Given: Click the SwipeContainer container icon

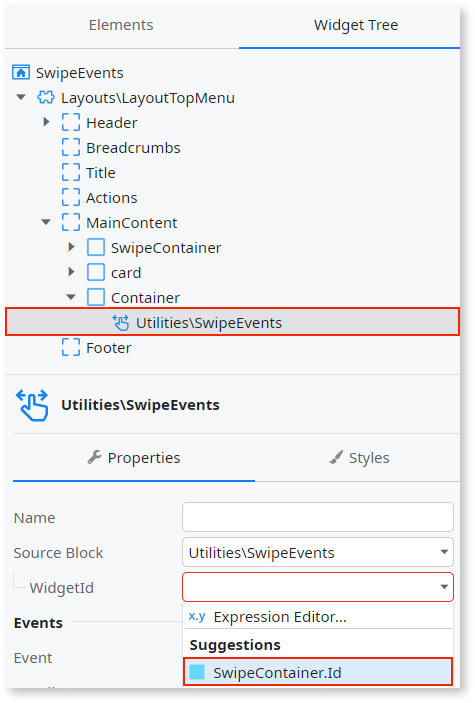Looking at the screenshot, I should (x=96, y=247).
